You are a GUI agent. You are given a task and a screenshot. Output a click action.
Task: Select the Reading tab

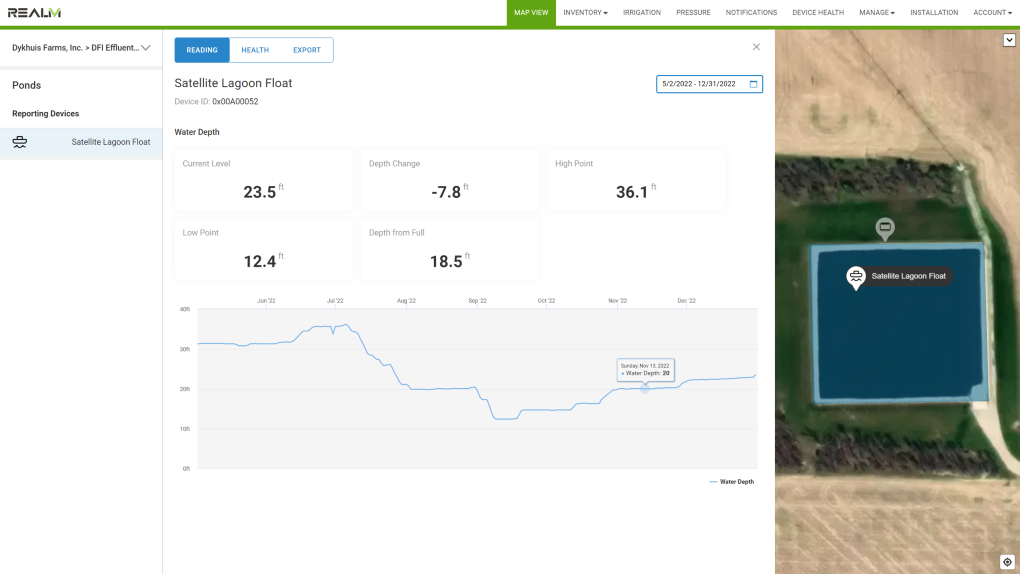coord(202,50)
